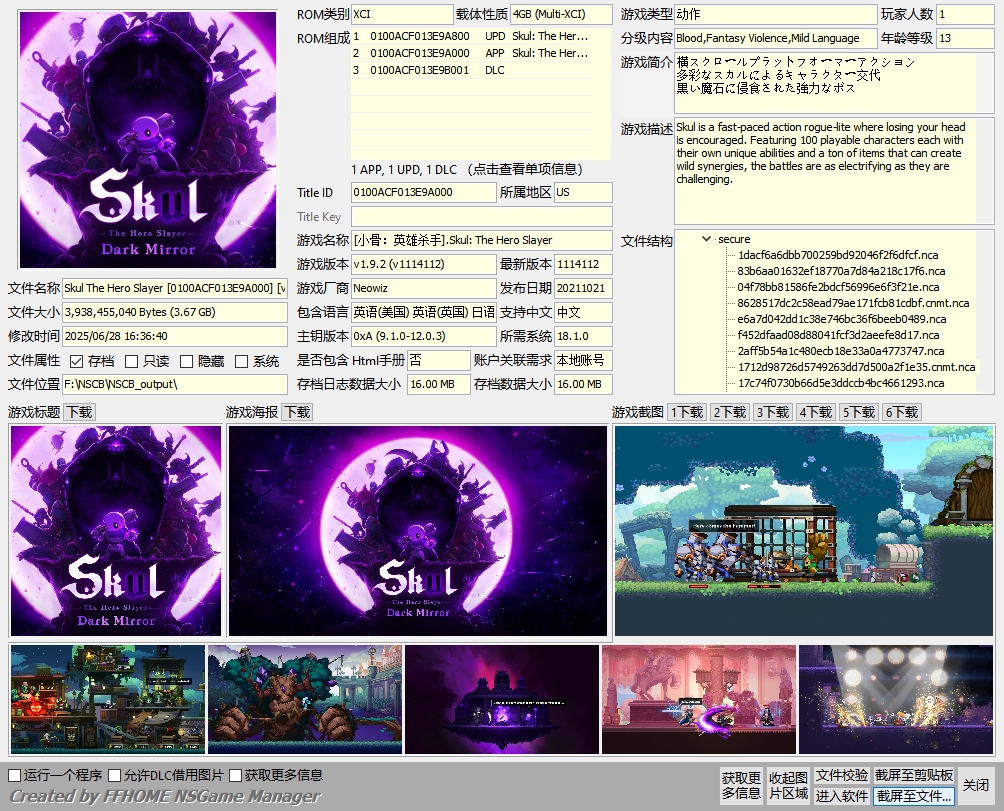Click the 修改时间 2025/06/28 field
The height and width of the screenshot is (811, 1004).
[x=175, y=336]
